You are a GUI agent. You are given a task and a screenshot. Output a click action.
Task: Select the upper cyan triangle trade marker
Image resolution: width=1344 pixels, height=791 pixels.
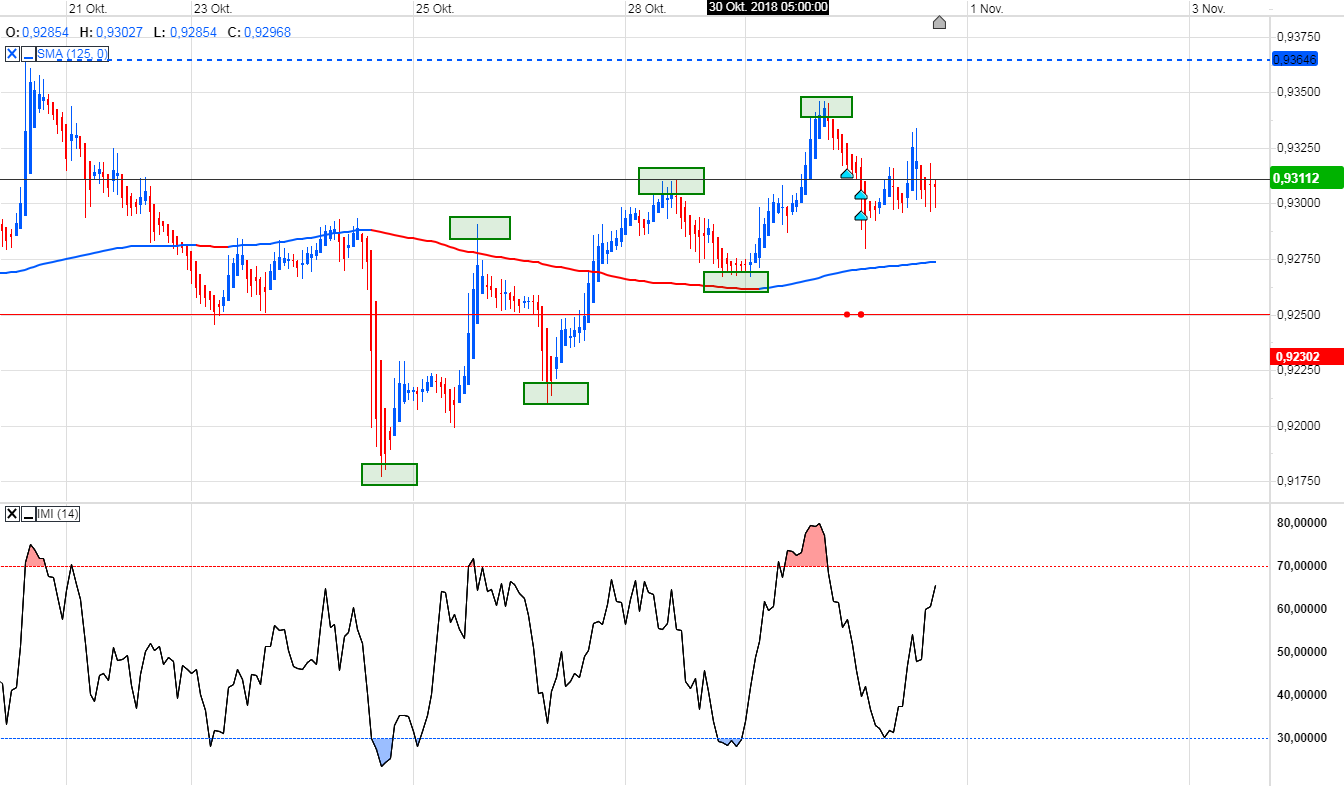pos(846,173)
